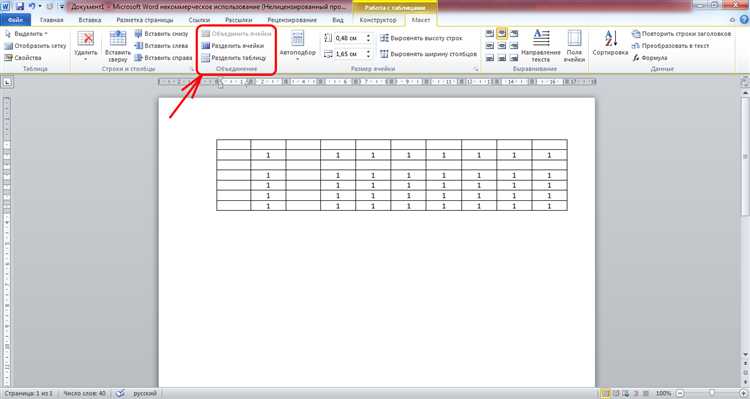Insert a Формула (Formula)
The image size is (750, 399).
click(650, 58)
